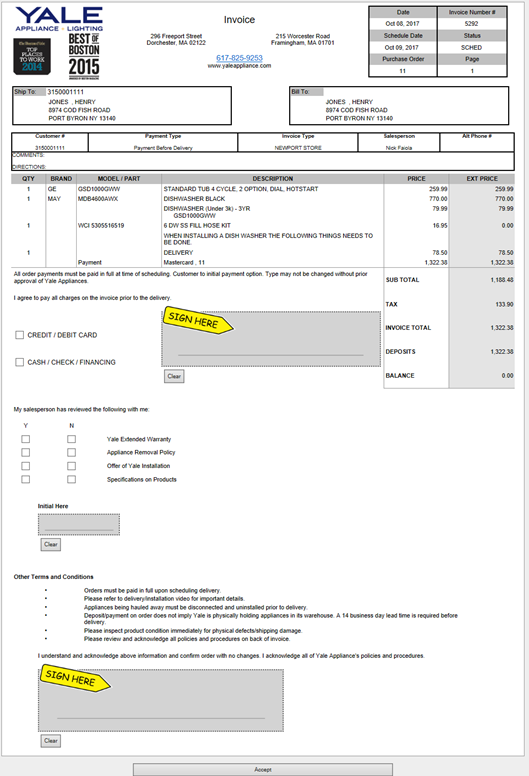This screenshot has height=776, width=529.
Task: Tick N for Offer of Yale Installation
Action: 72,466
